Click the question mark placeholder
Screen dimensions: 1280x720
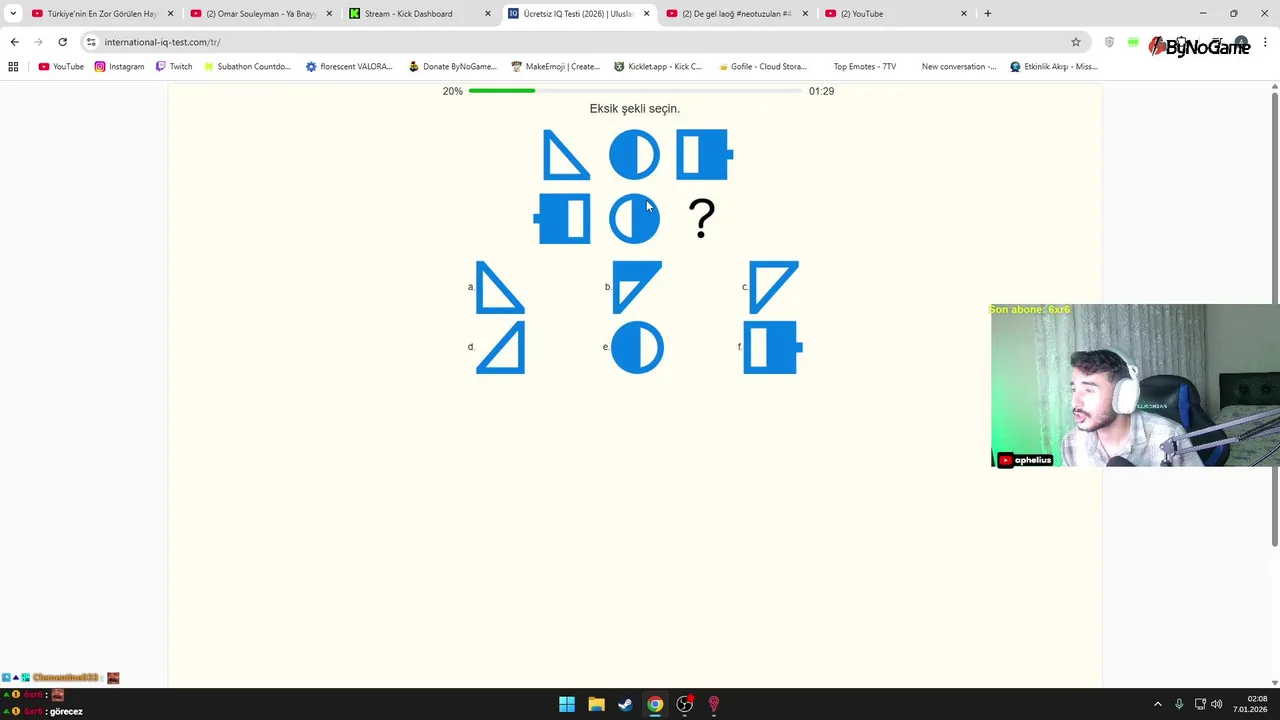tap(702, 218)
